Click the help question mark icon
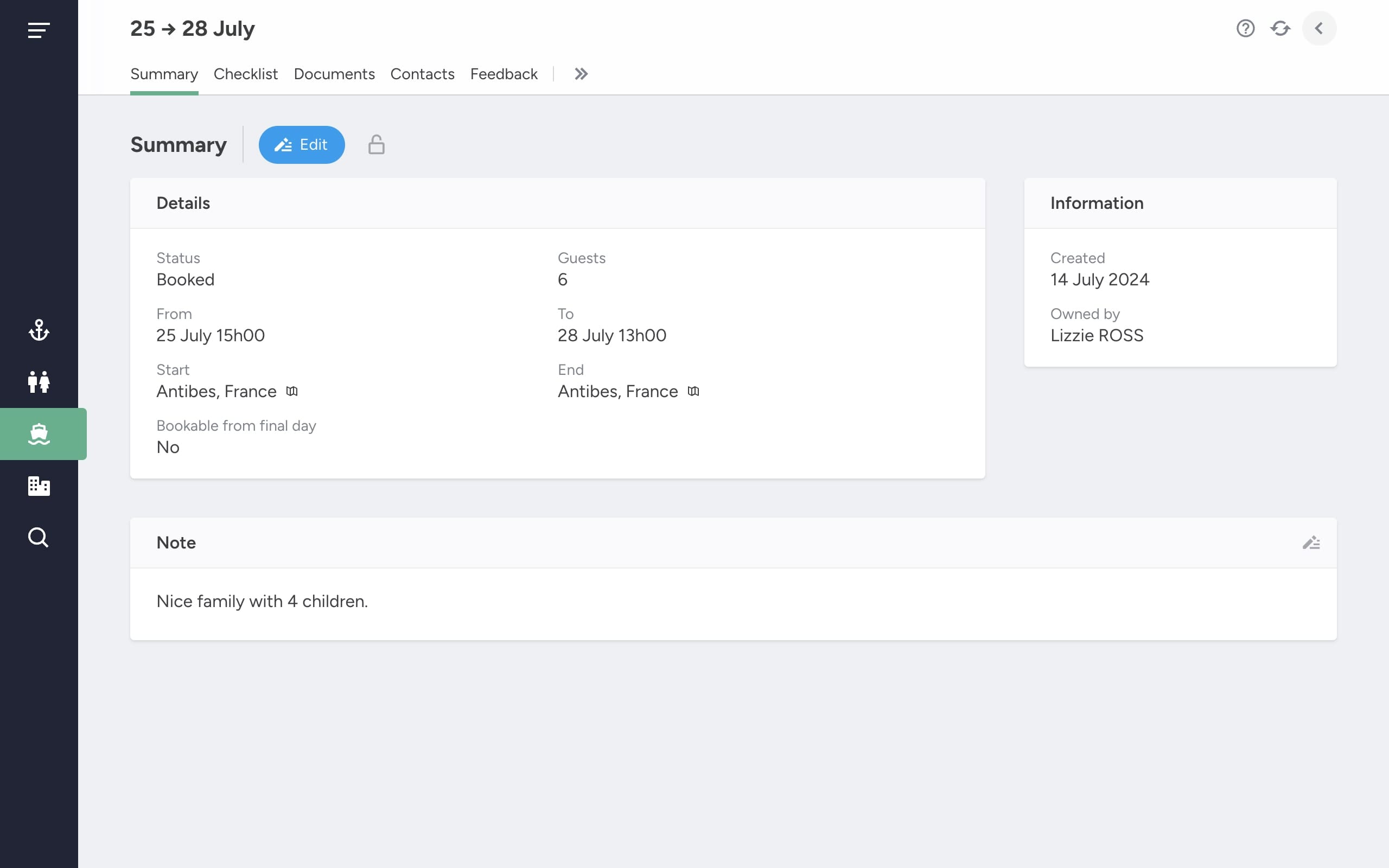 click(x=1245, y=28)
